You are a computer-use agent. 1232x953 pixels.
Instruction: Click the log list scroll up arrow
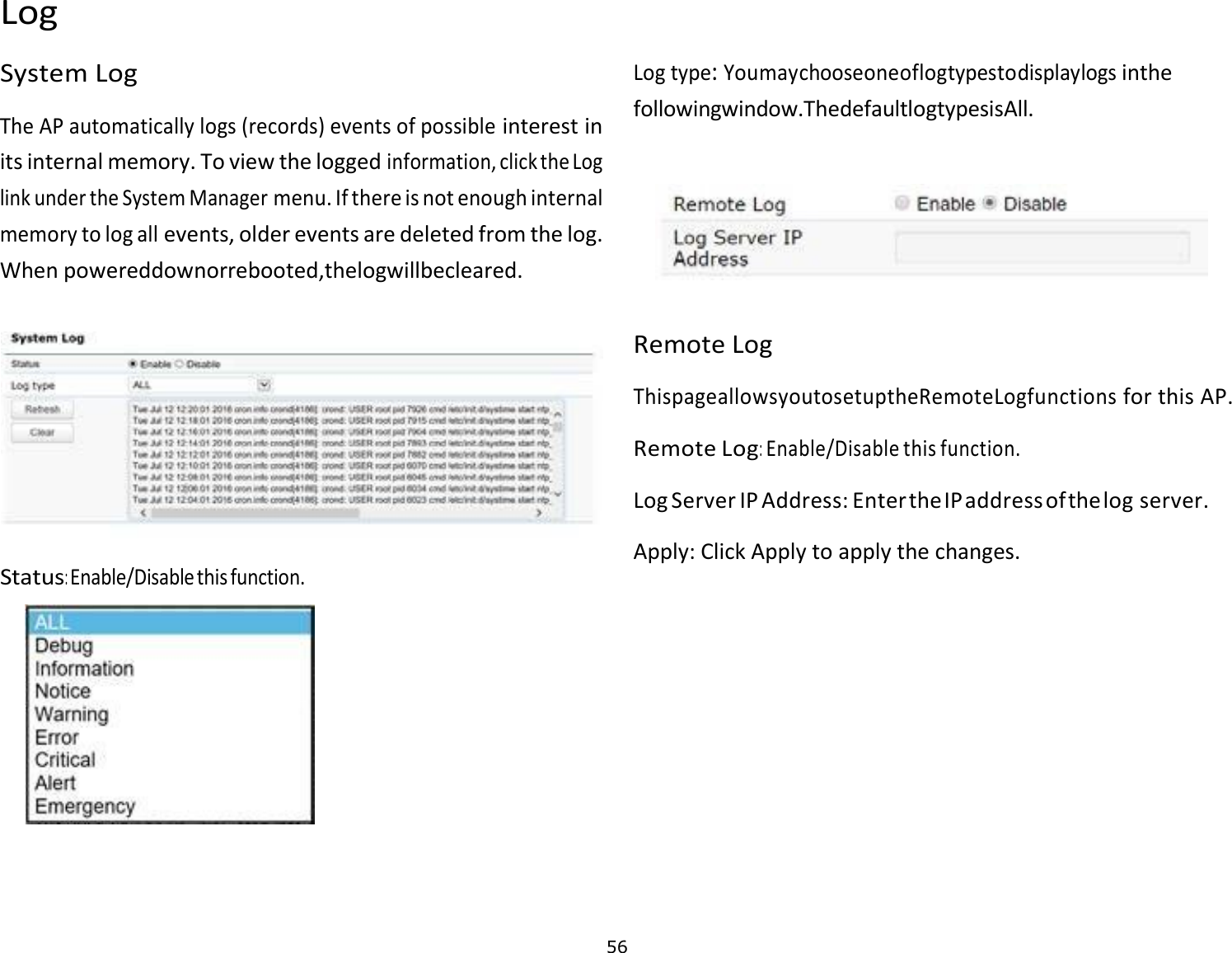point(558,414)
